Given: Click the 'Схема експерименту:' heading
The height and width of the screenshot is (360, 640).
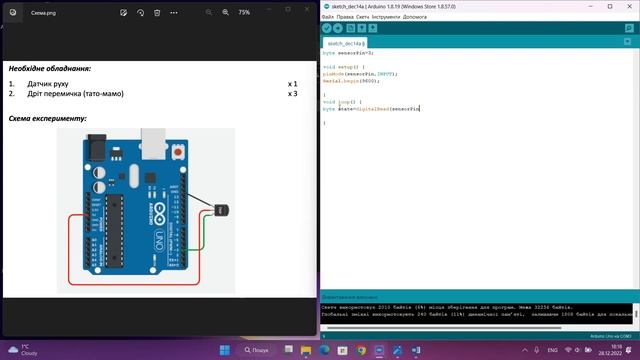Looking at the screenshot, I should (47, 119).
